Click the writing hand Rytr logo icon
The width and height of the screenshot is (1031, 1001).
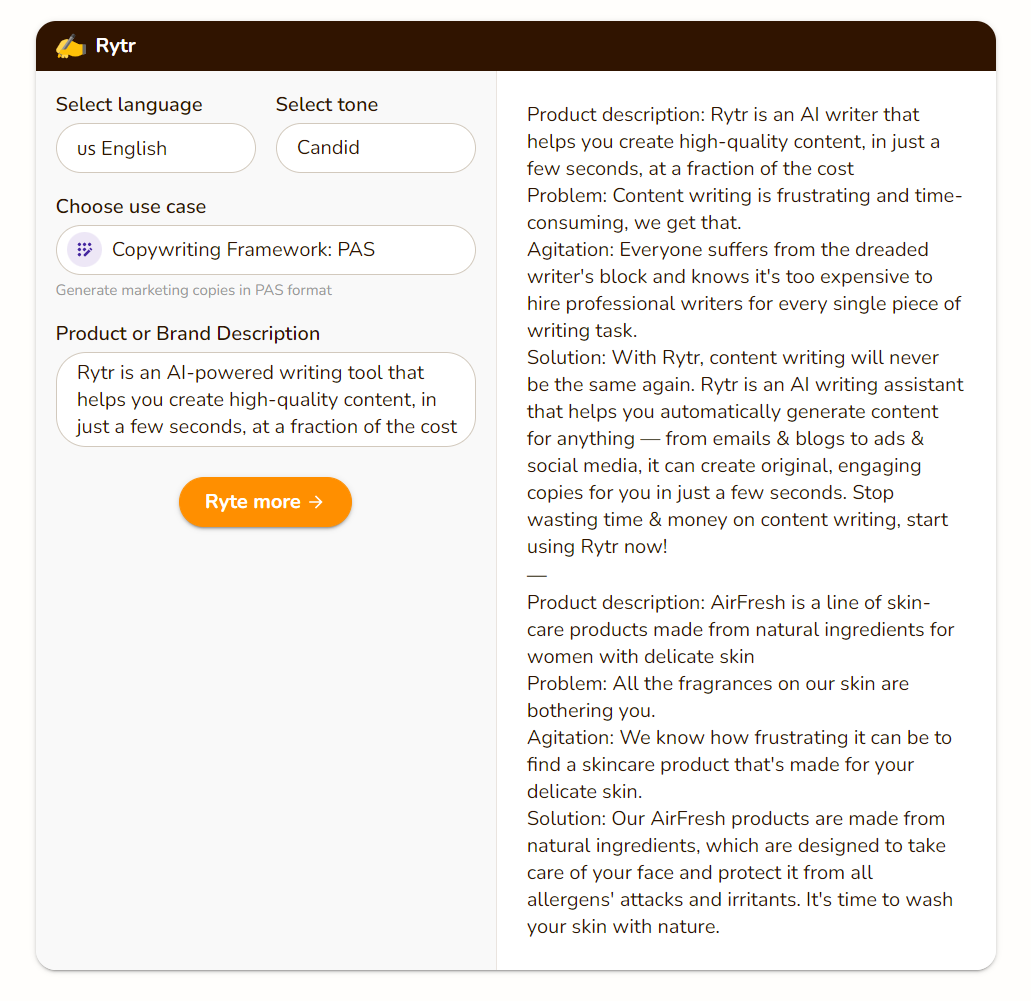tap(70, 46)
